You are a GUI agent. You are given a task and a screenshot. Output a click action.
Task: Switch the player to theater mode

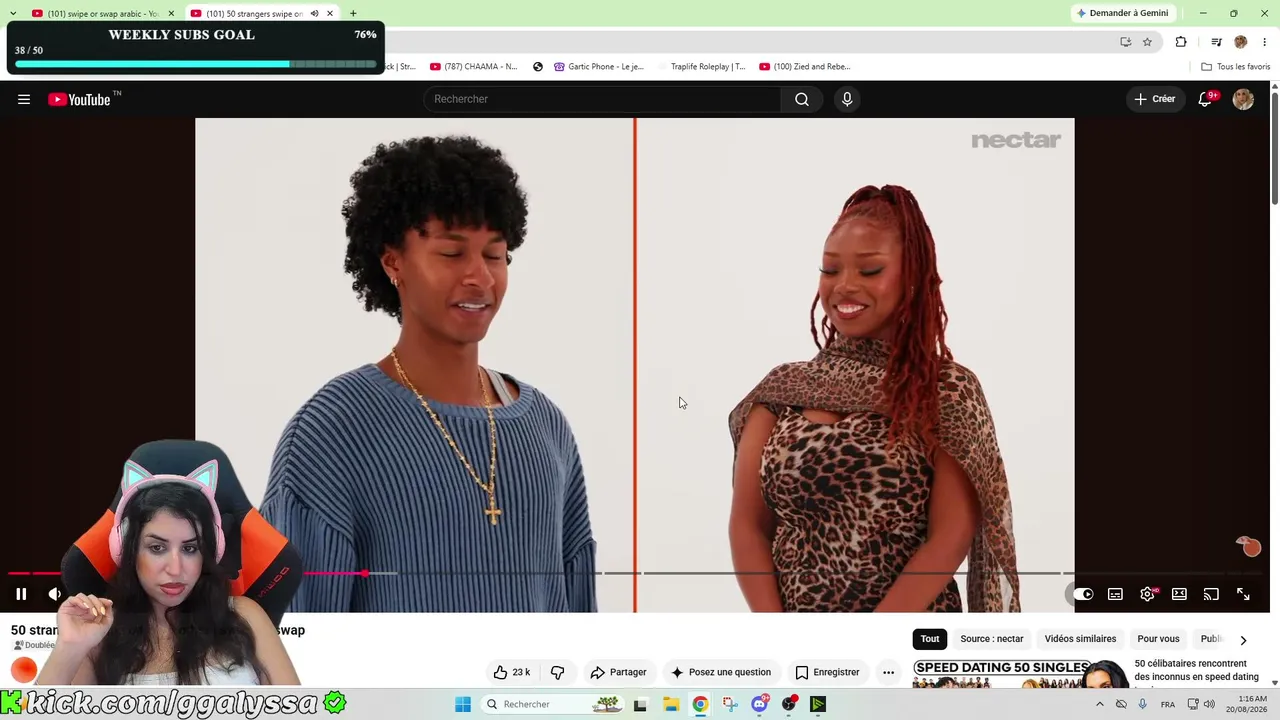coord(1179,594)
